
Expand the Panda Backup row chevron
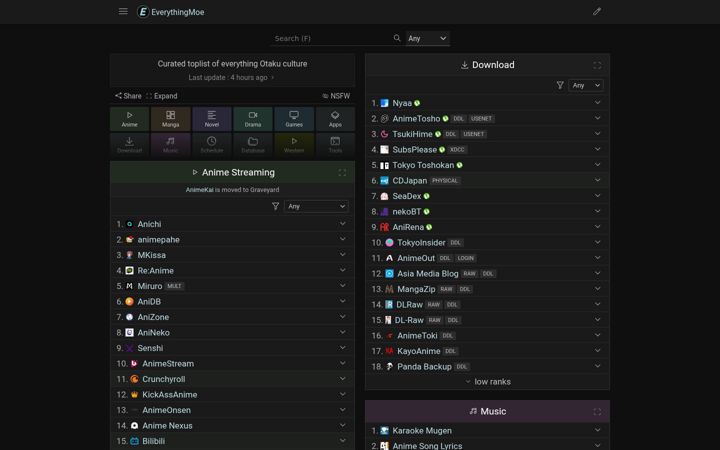(597, 366)
